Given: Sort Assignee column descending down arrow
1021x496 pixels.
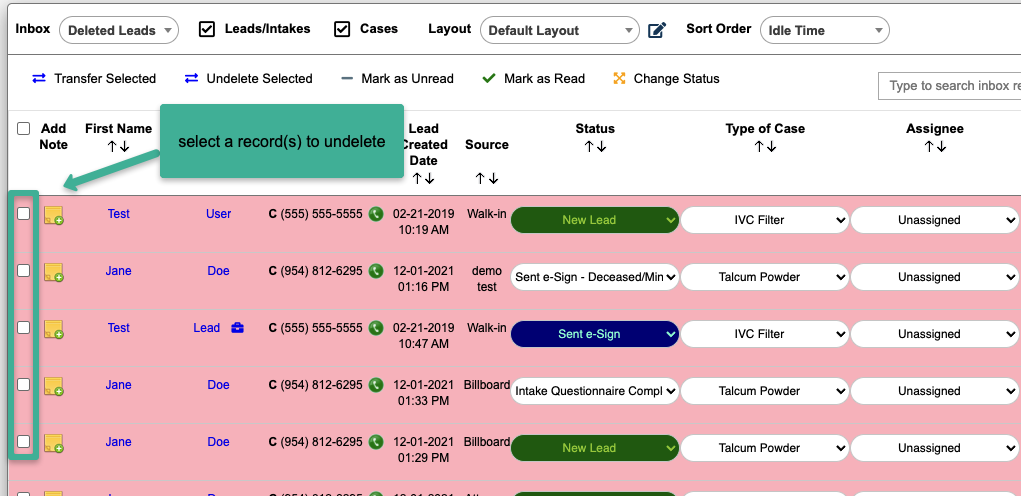Looking at the screenshot, I should 941,146.
